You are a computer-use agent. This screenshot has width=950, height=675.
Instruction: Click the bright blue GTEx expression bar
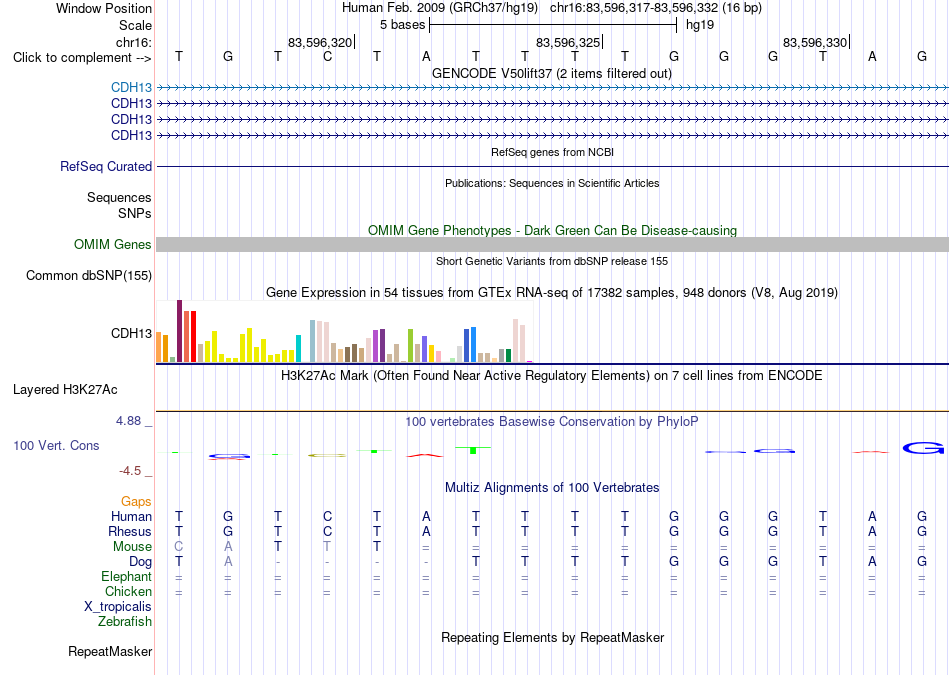[x=473, y=344]
